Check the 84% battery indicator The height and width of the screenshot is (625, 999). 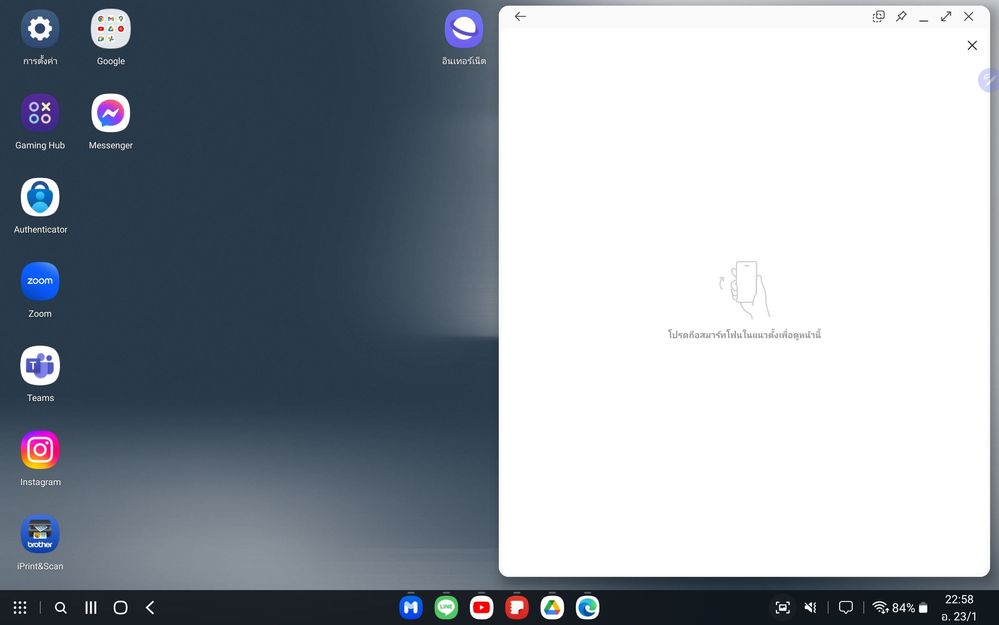tap(910, 608)
